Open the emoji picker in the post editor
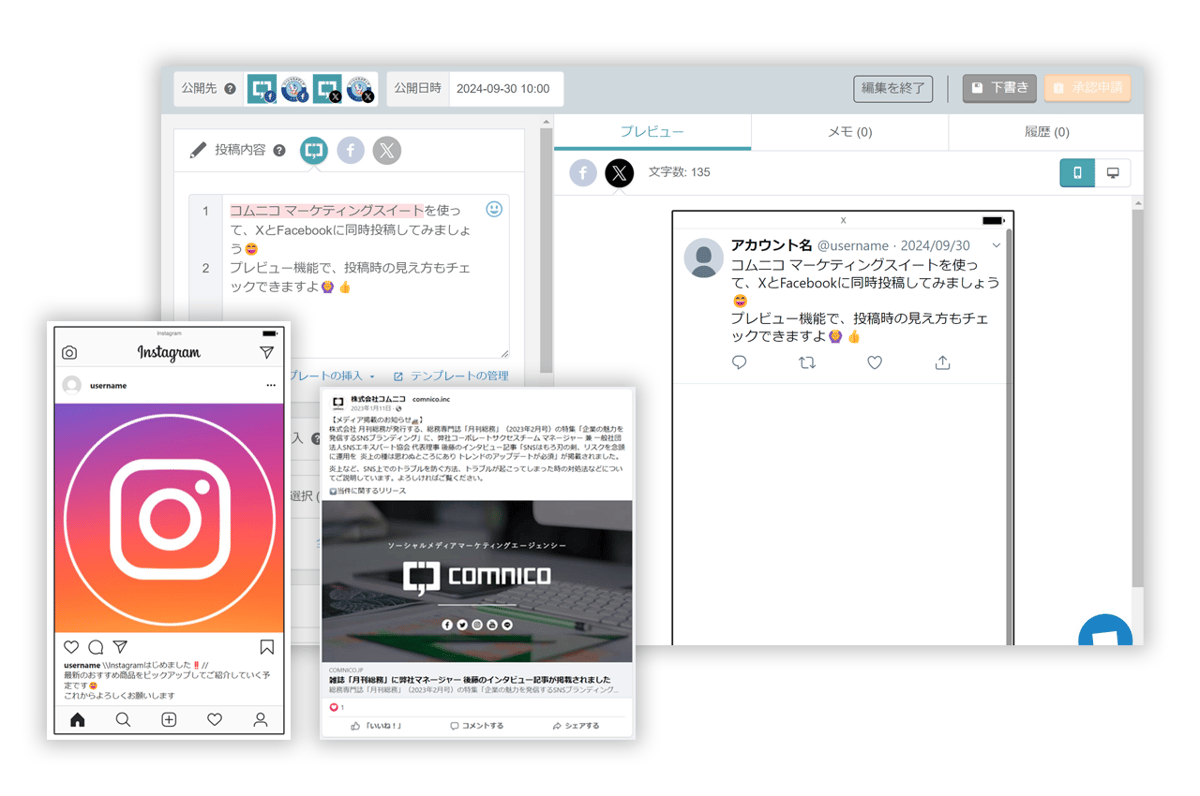This screenshot has height=796, width=1200. (494, 210)
